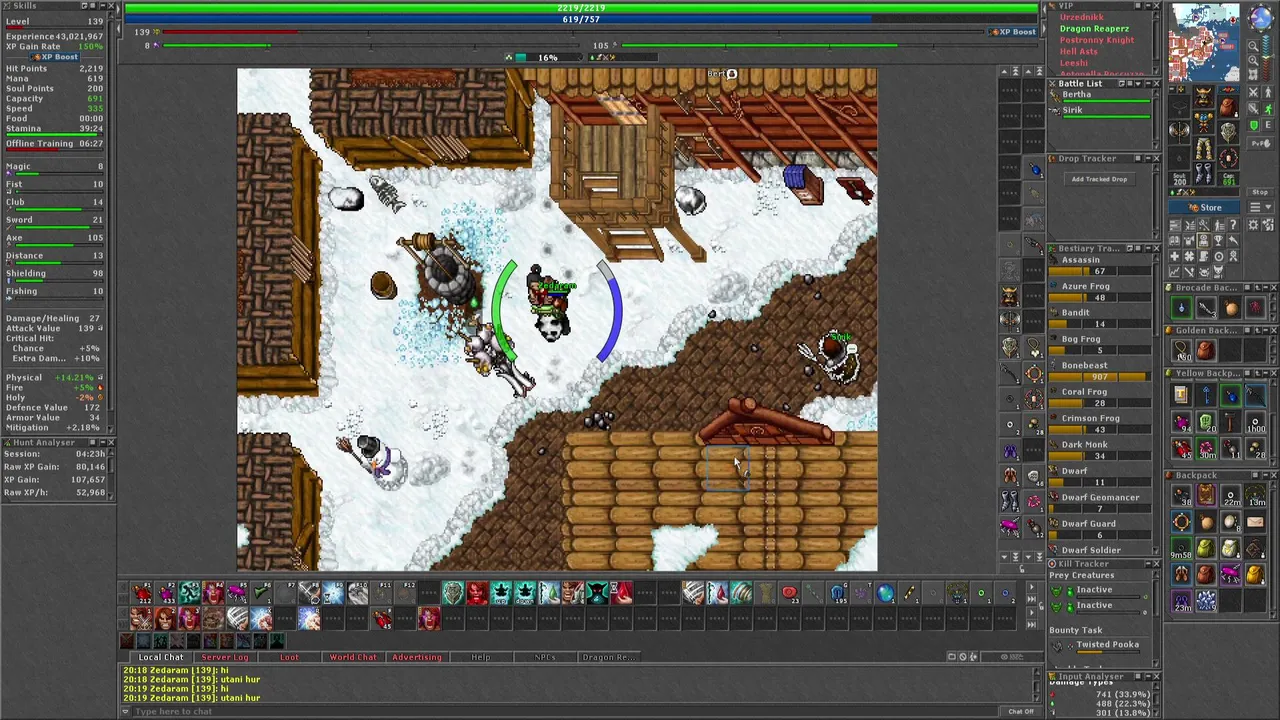
Task: Click the 16% progress indicator
Action: [547, 57]
